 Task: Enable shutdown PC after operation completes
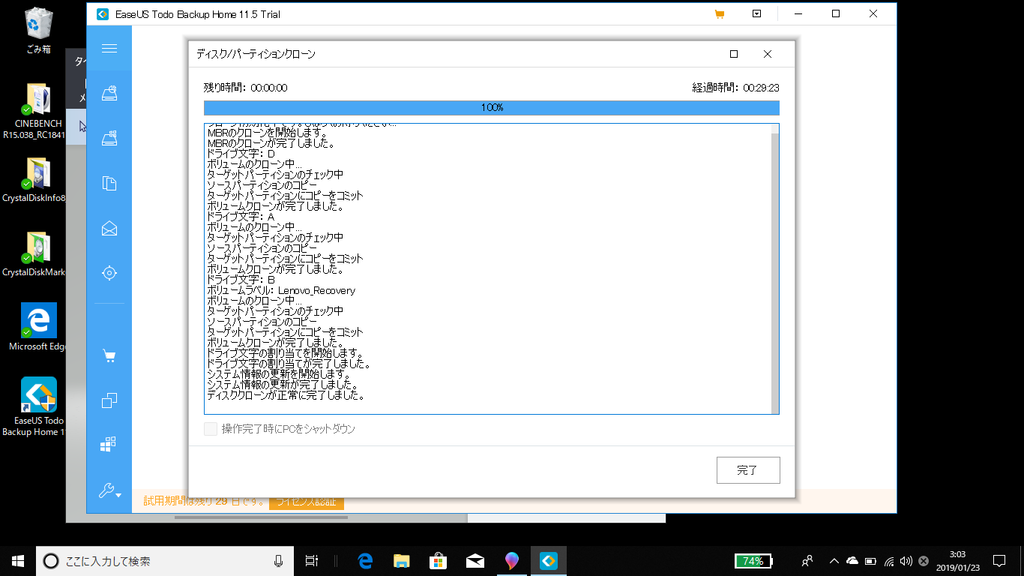coord(211,428)
